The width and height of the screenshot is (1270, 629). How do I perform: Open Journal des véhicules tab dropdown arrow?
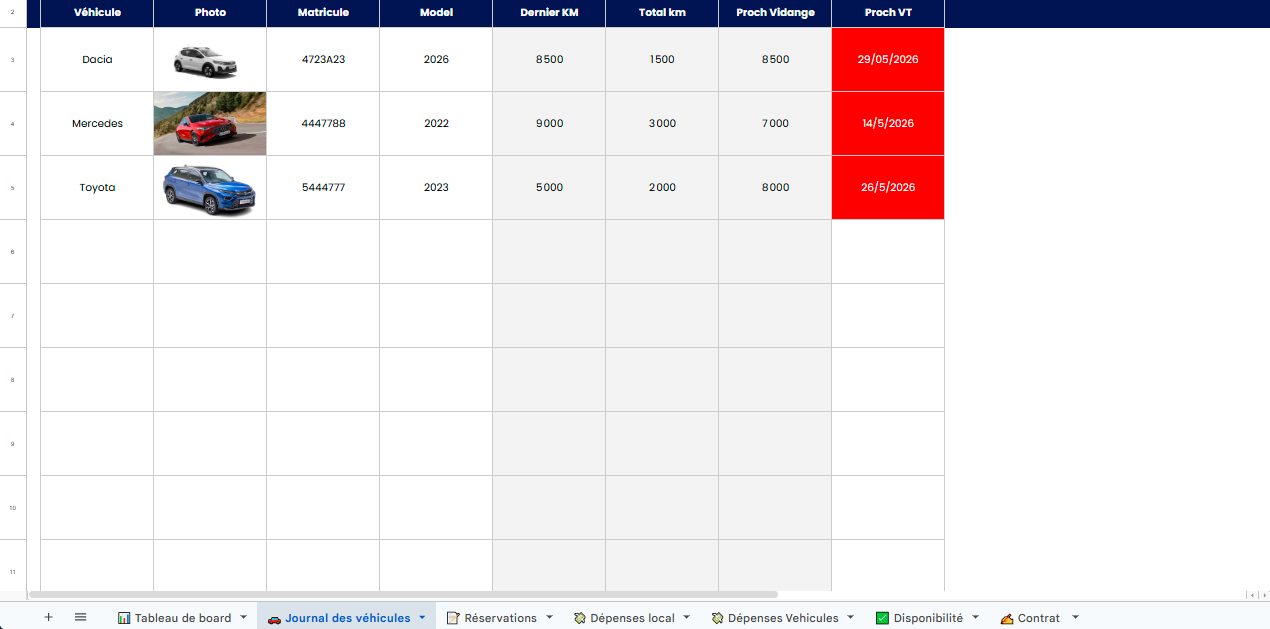click(x=422, y=618)
